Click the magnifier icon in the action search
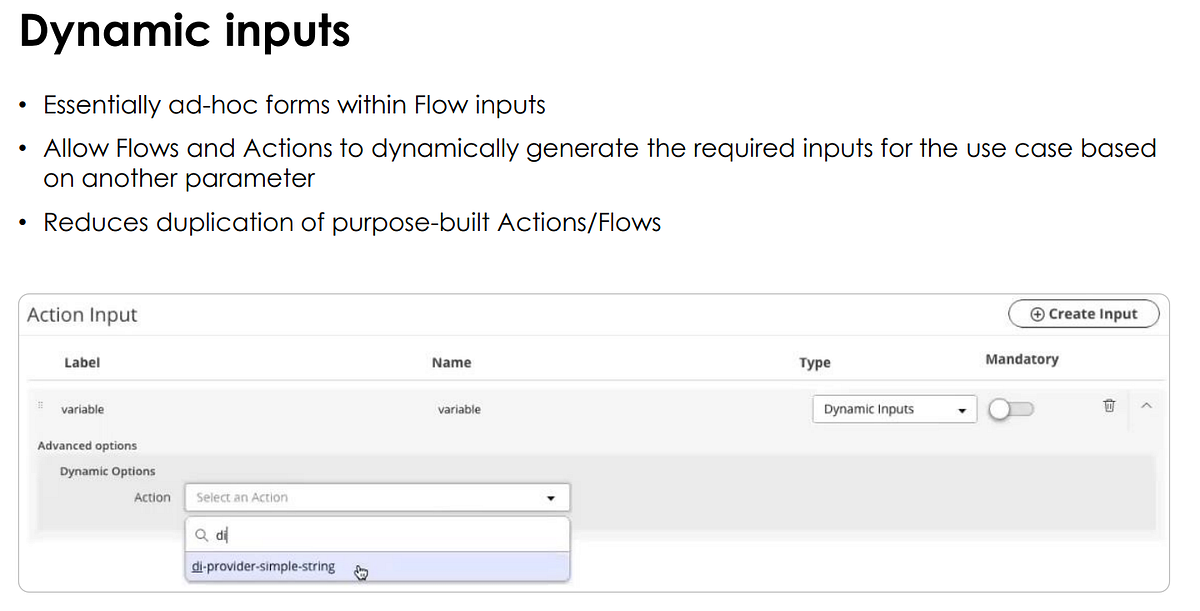The height and width of the screenshot is (611, 1200). point(201,535)
